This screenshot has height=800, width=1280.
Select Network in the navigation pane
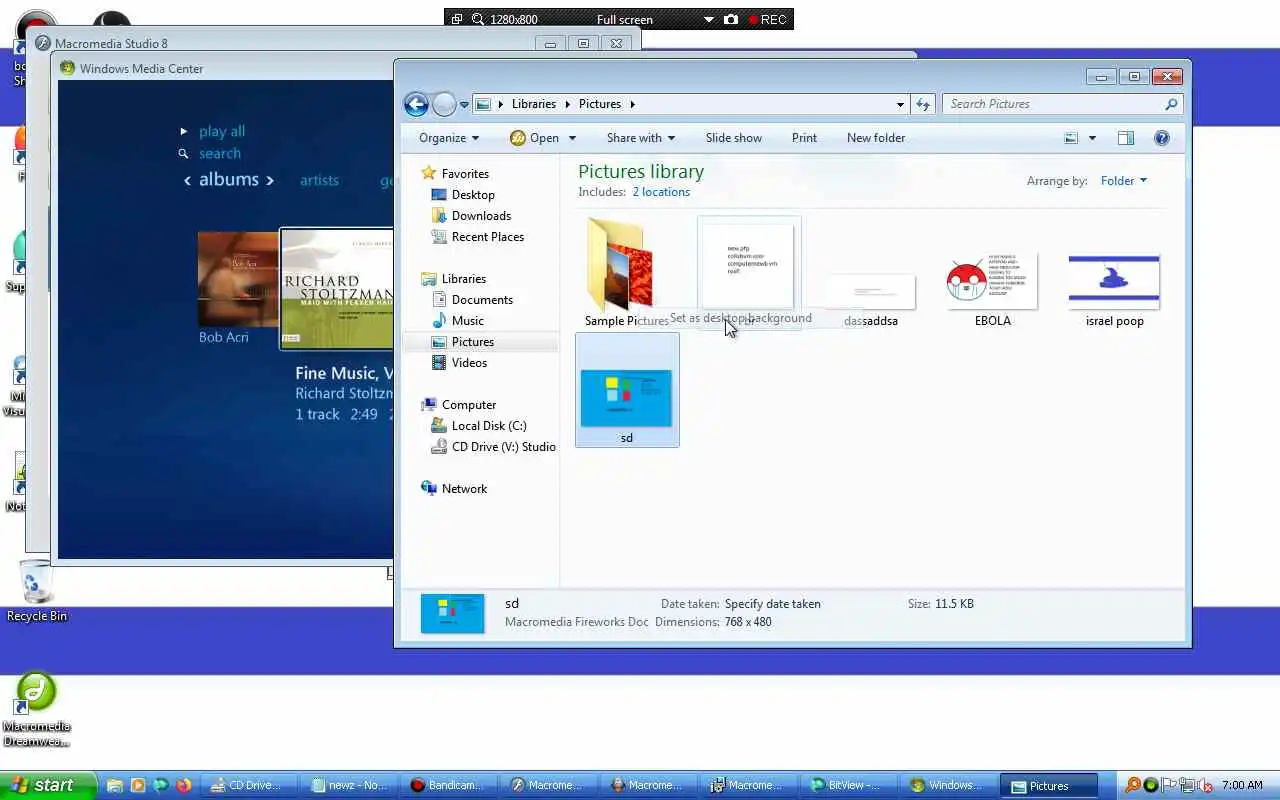pos(464,488)
